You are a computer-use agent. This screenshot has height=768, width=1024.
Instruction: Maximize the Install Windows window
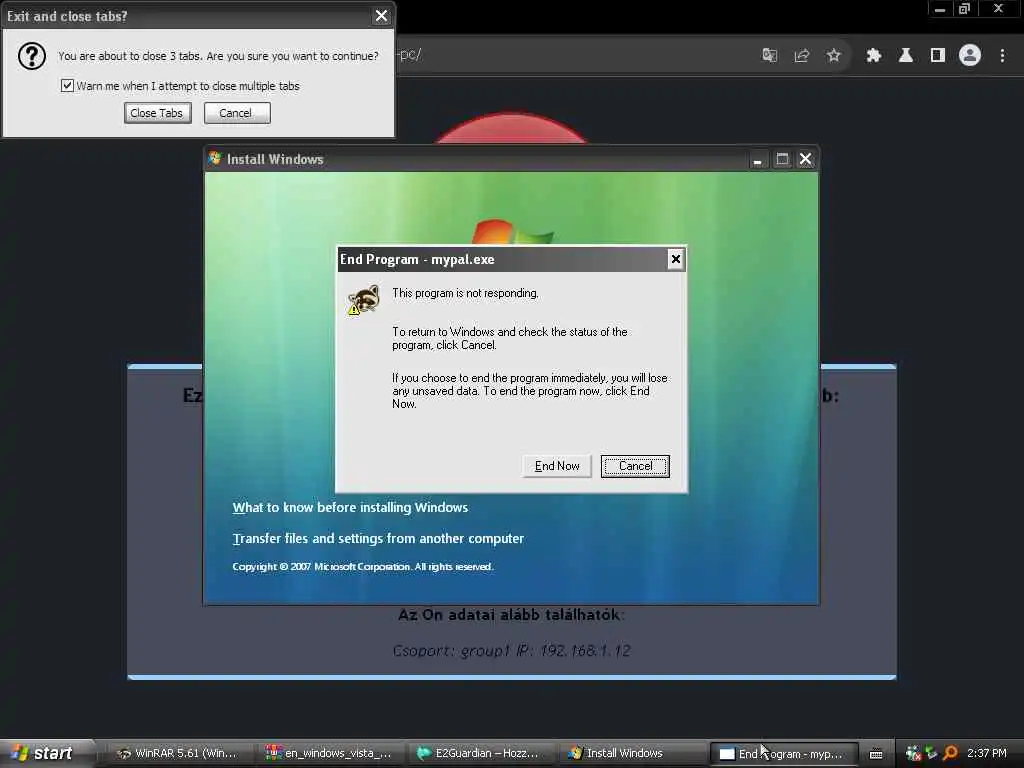coord(782,159)
